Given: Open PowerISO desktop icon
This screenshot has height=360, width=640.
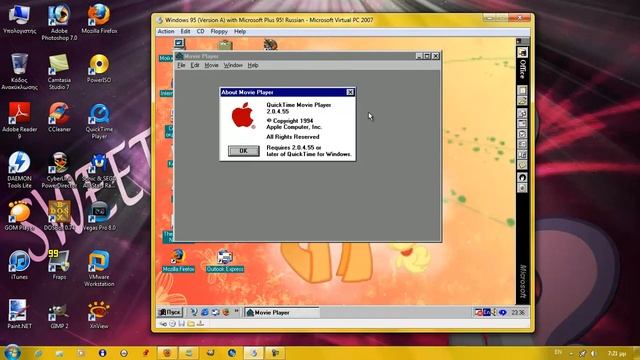Looking at the screenshot, I should pos(99,68).
